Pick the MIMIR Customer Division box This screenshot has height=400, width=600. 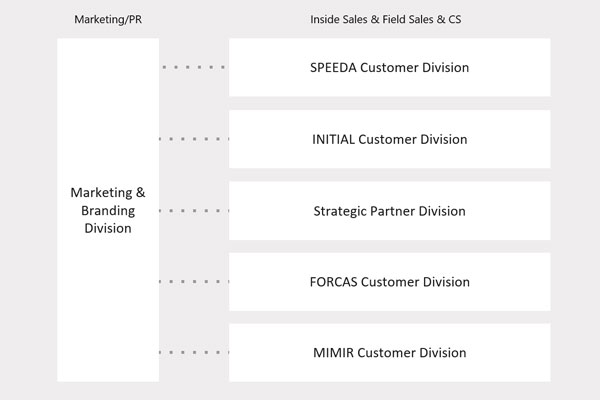389,352
